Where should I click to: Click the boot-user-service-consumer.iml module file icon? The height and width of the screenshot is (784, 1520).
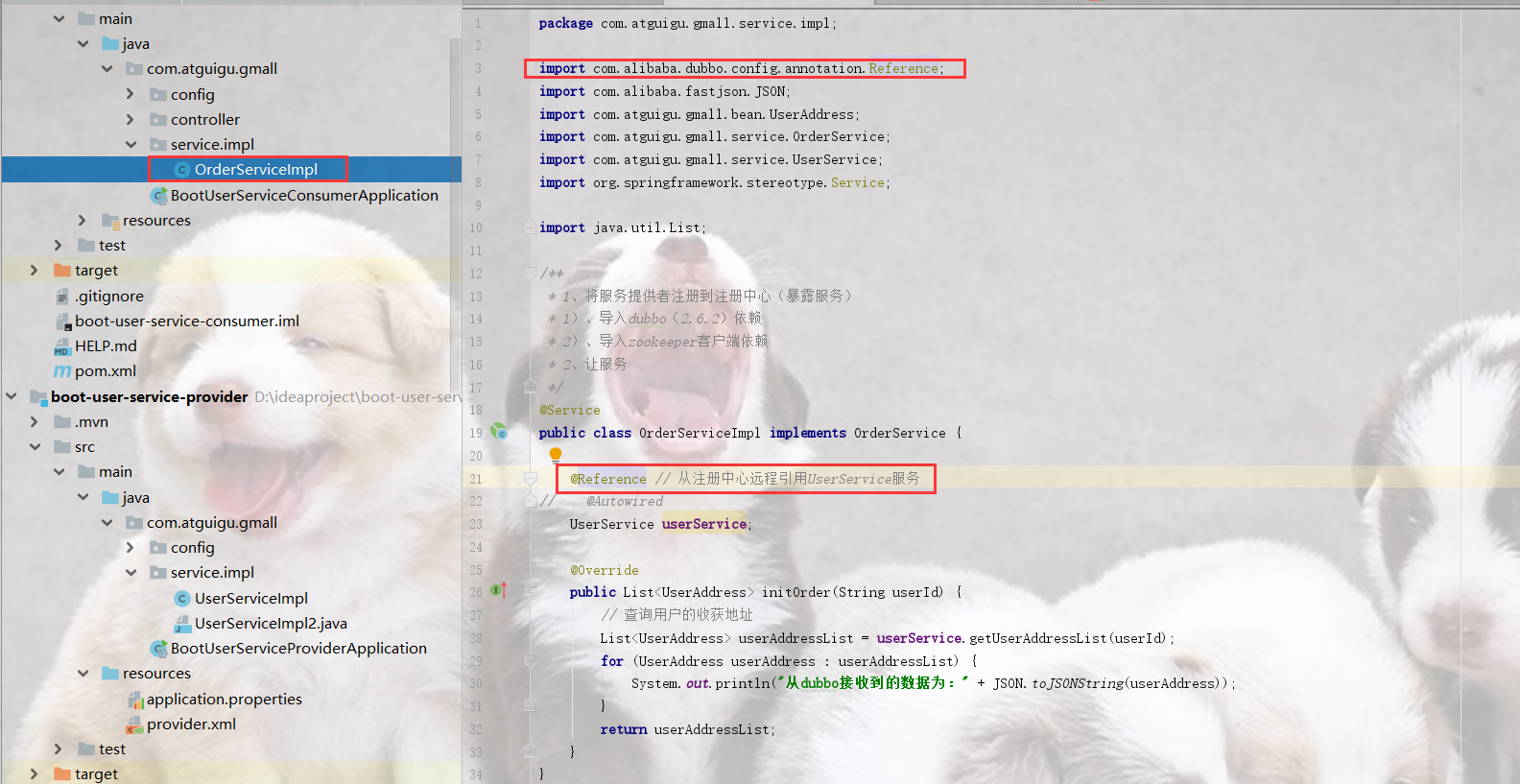point(62,321)
